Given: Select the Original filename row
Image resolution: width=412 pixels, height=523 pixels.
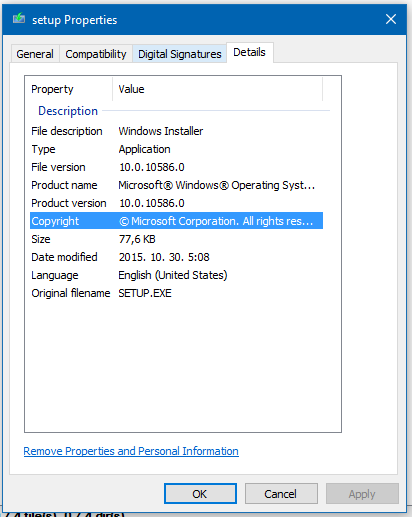Looking at the screenshot, I should 176,293.
